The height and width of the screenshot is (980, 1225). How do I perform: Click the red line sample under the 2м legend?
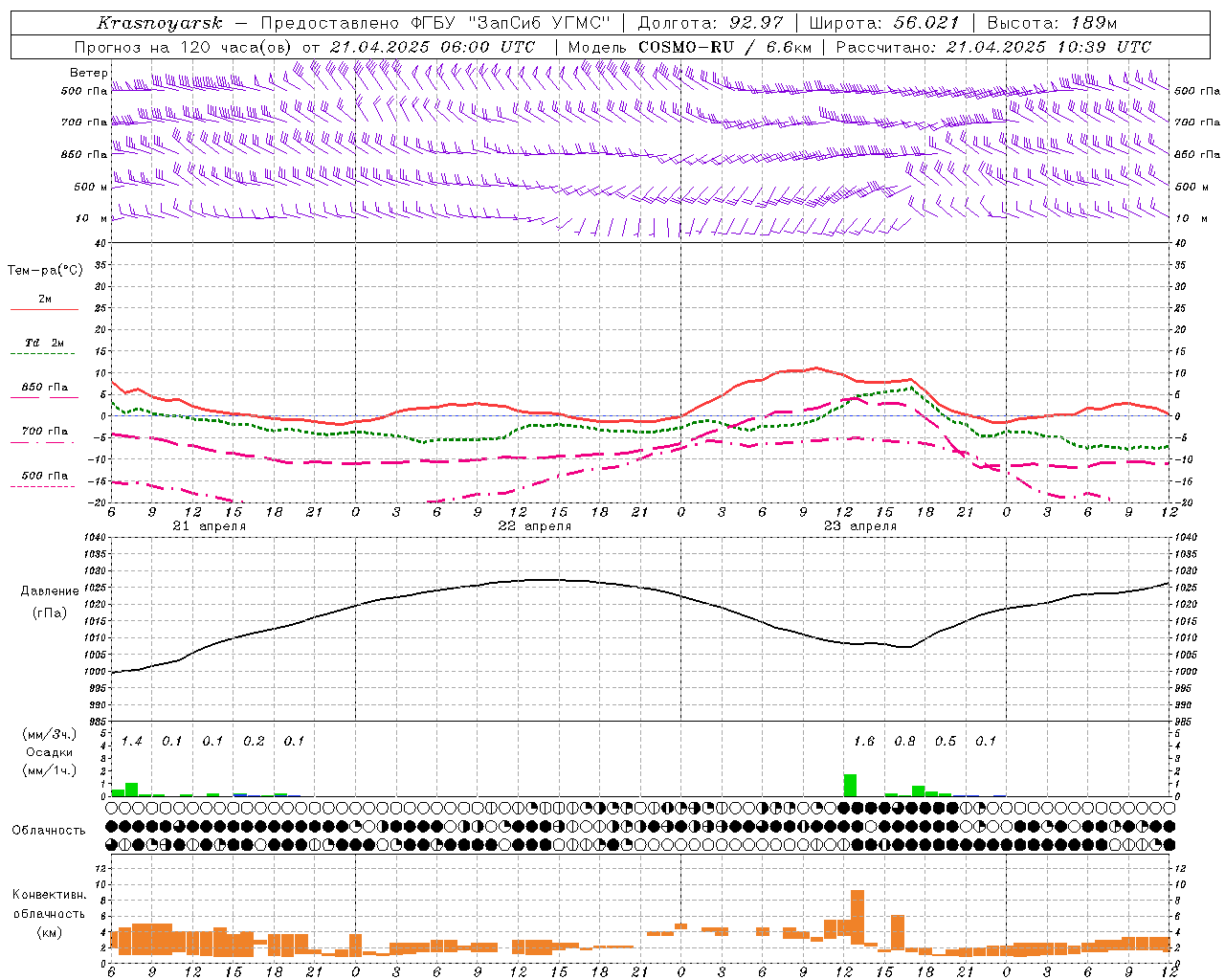coord(44,309)
